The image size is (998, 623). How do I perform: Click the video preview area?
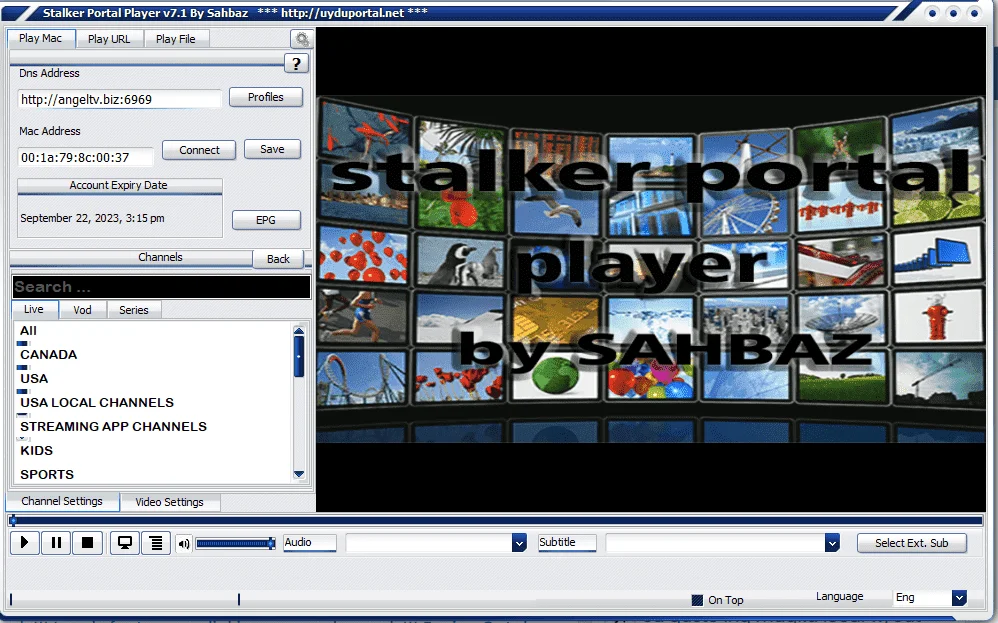pyautogui.click(x=650, y=269)
